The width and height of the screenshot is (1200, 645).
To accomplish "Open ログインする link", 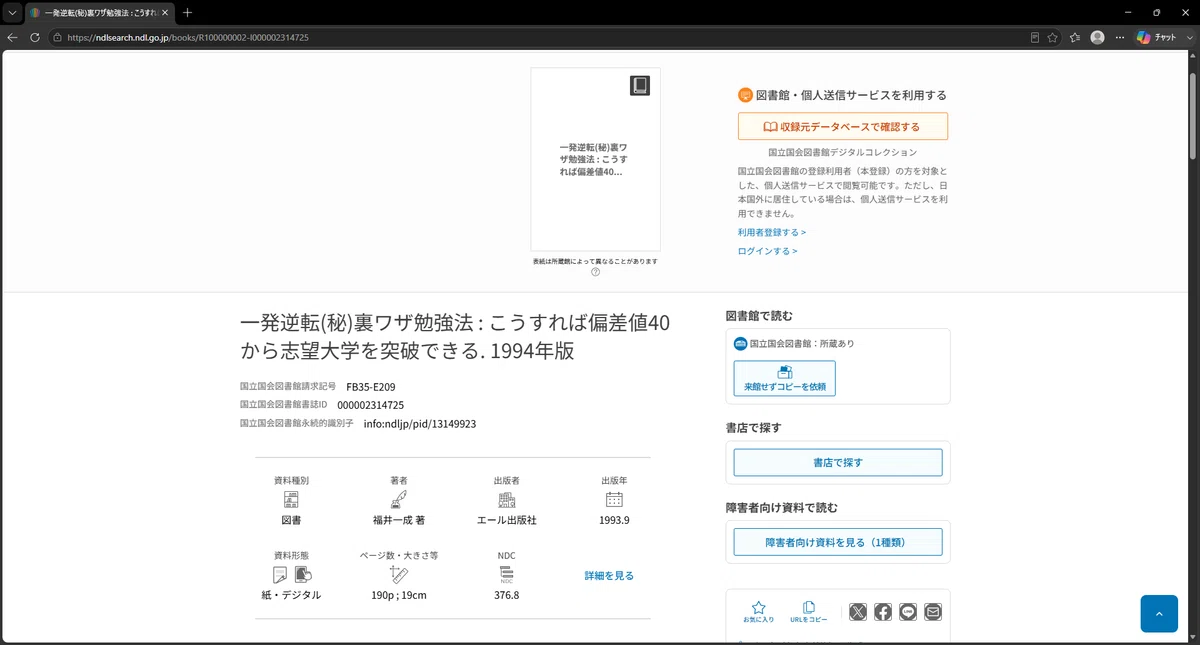I will point(767,251).
